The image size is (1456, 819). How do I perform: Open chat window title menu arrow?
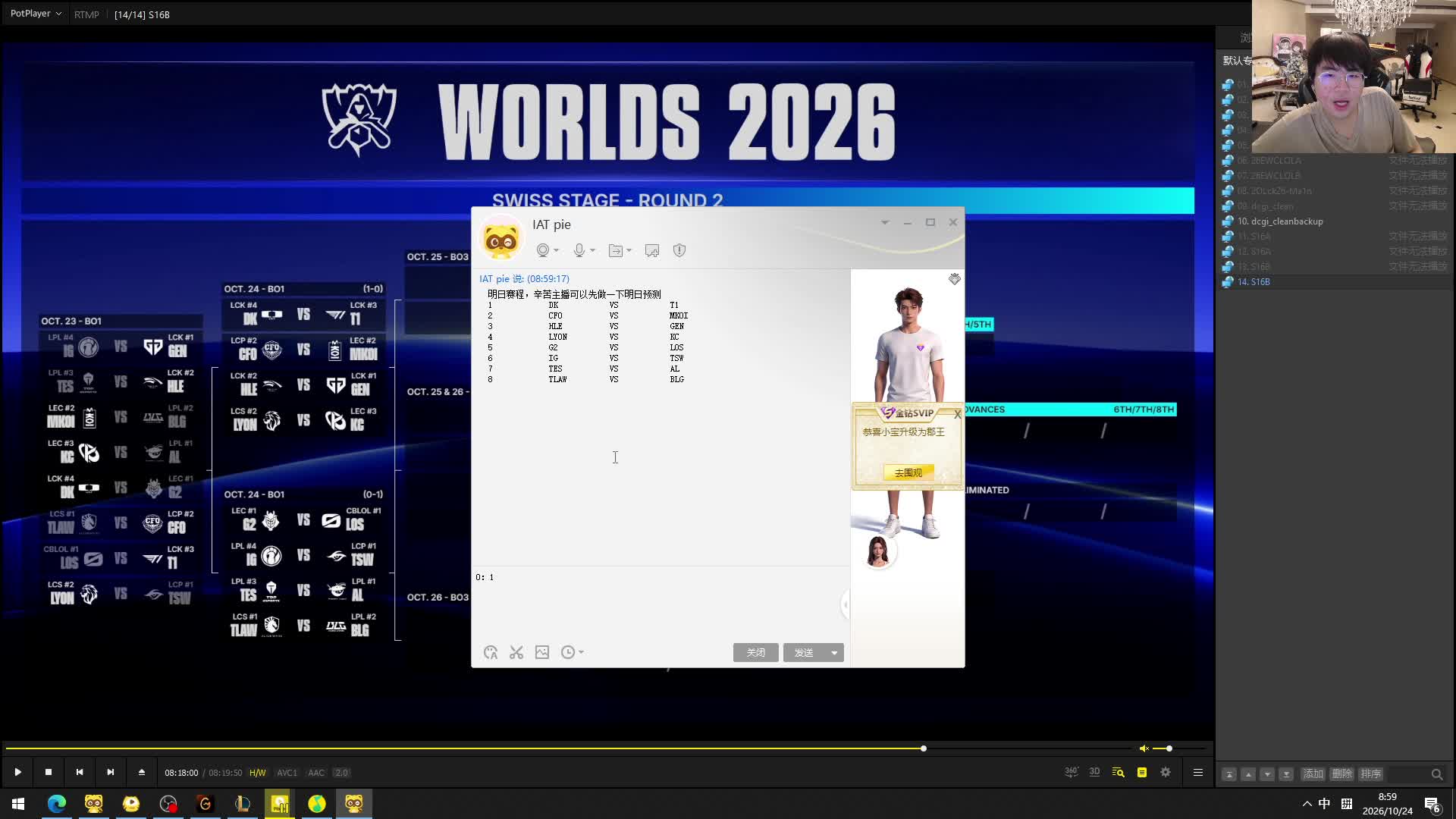[885, 222]
